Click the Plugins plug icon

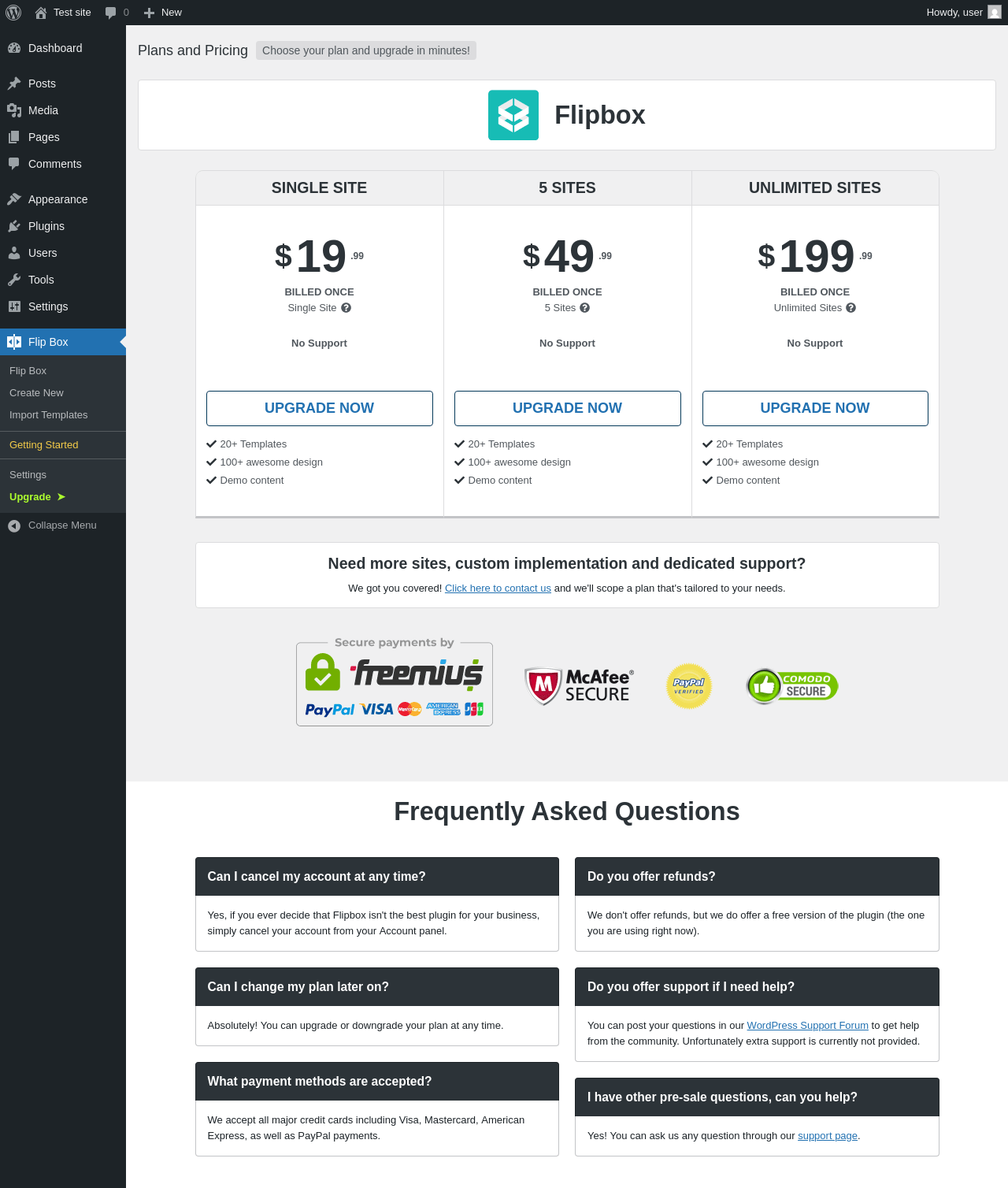click(x=14, y=226)
